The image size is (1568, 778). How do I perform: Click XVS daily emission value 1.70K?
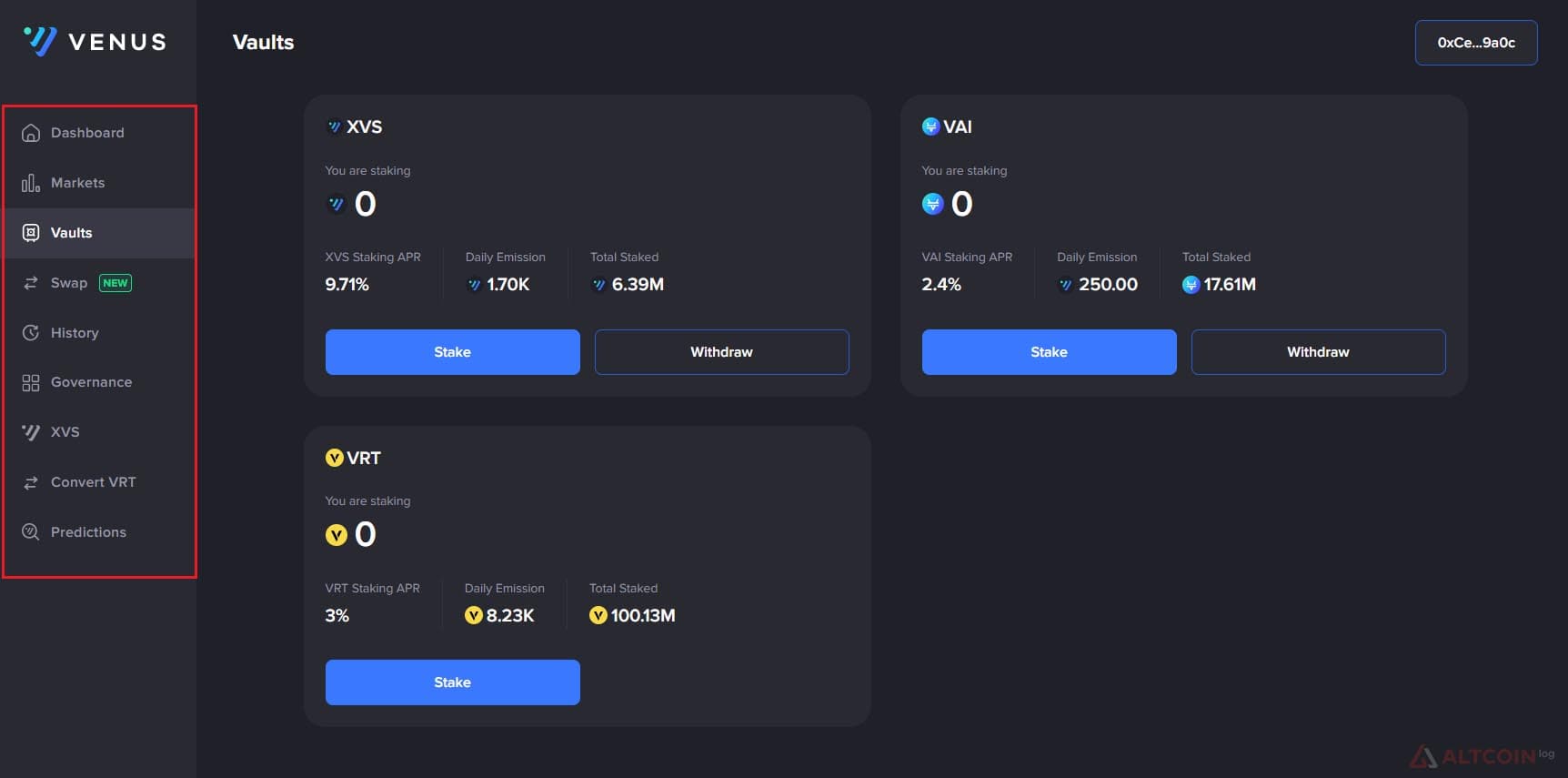click(508, 285)
